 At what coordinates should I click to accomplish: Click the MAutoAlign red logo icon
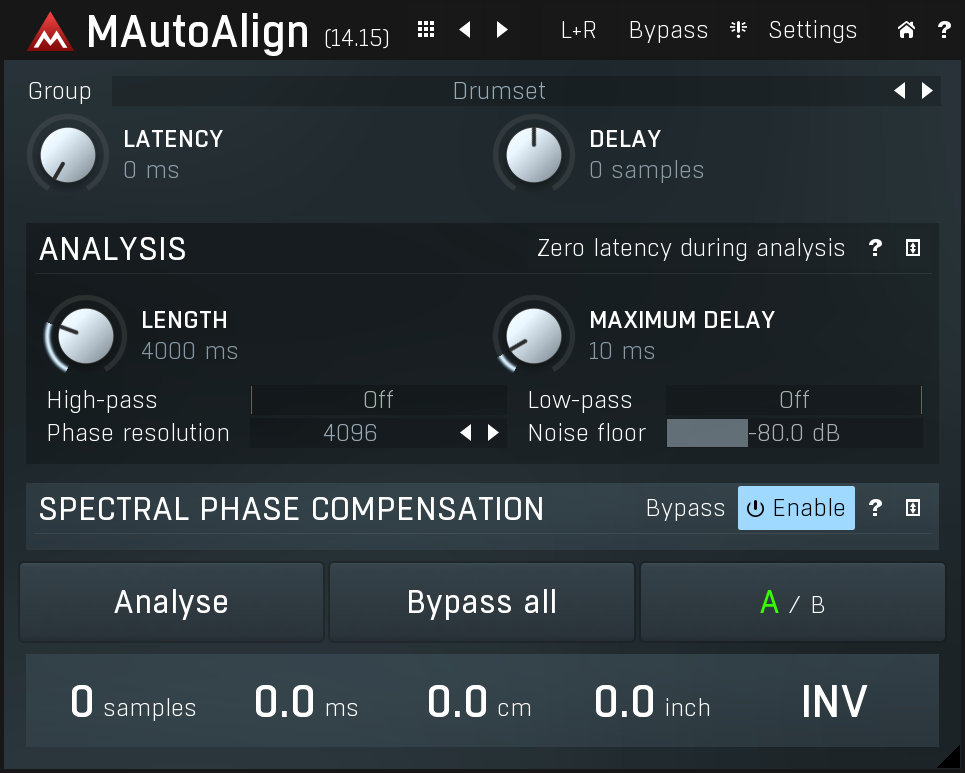(x=51, y=32)
